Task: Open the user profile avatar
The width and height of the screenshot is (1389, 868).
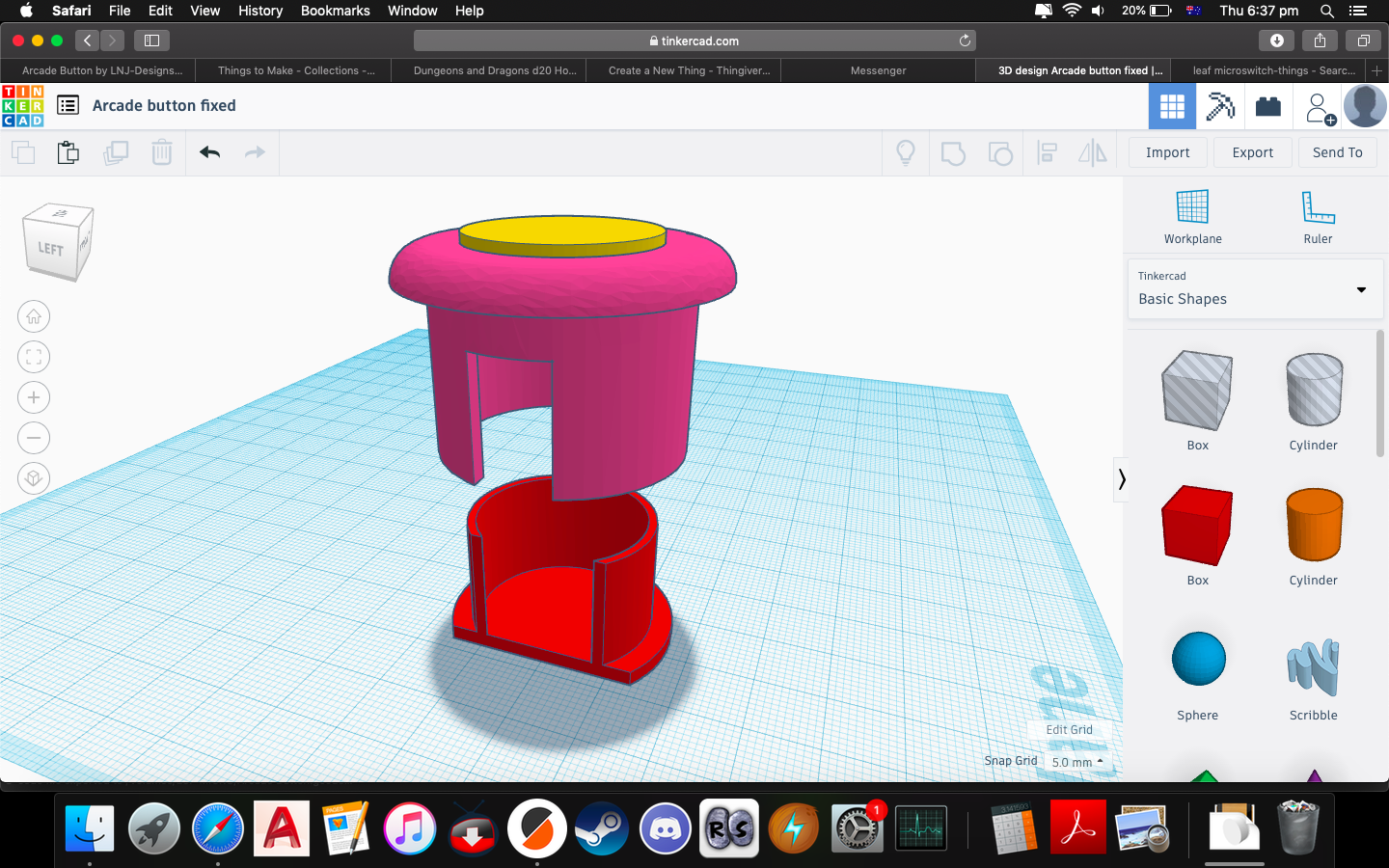Action: point(1365,105)
